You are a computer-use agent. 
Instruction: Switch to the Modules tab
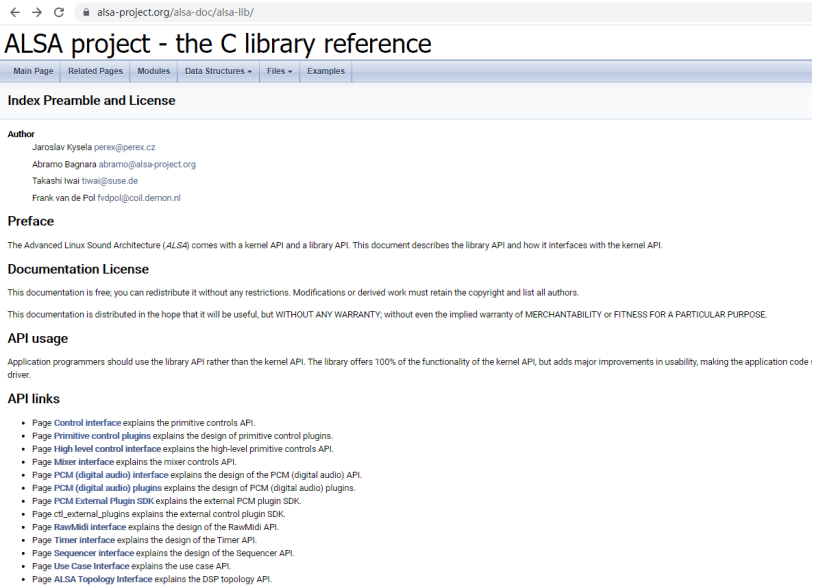coord(153,71)
